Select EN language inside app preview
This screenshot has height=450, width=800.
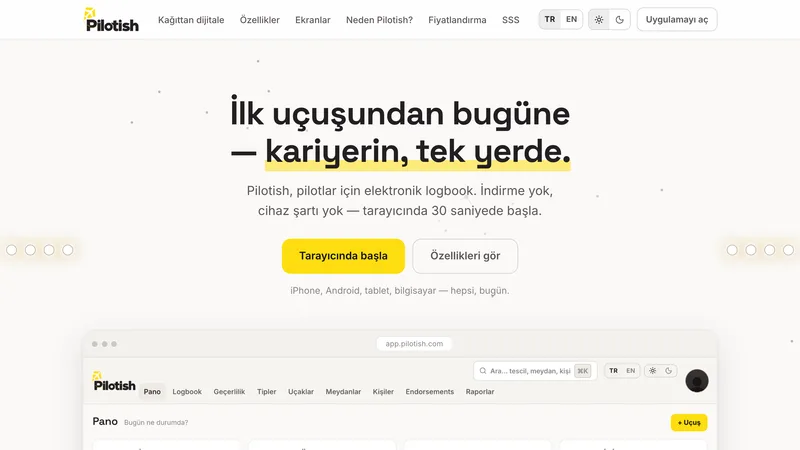631,371
